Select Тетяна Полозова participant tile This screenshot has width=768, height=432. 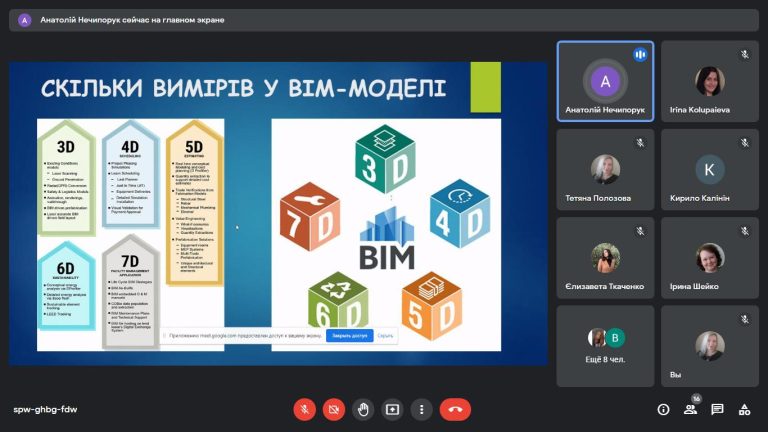605,169
